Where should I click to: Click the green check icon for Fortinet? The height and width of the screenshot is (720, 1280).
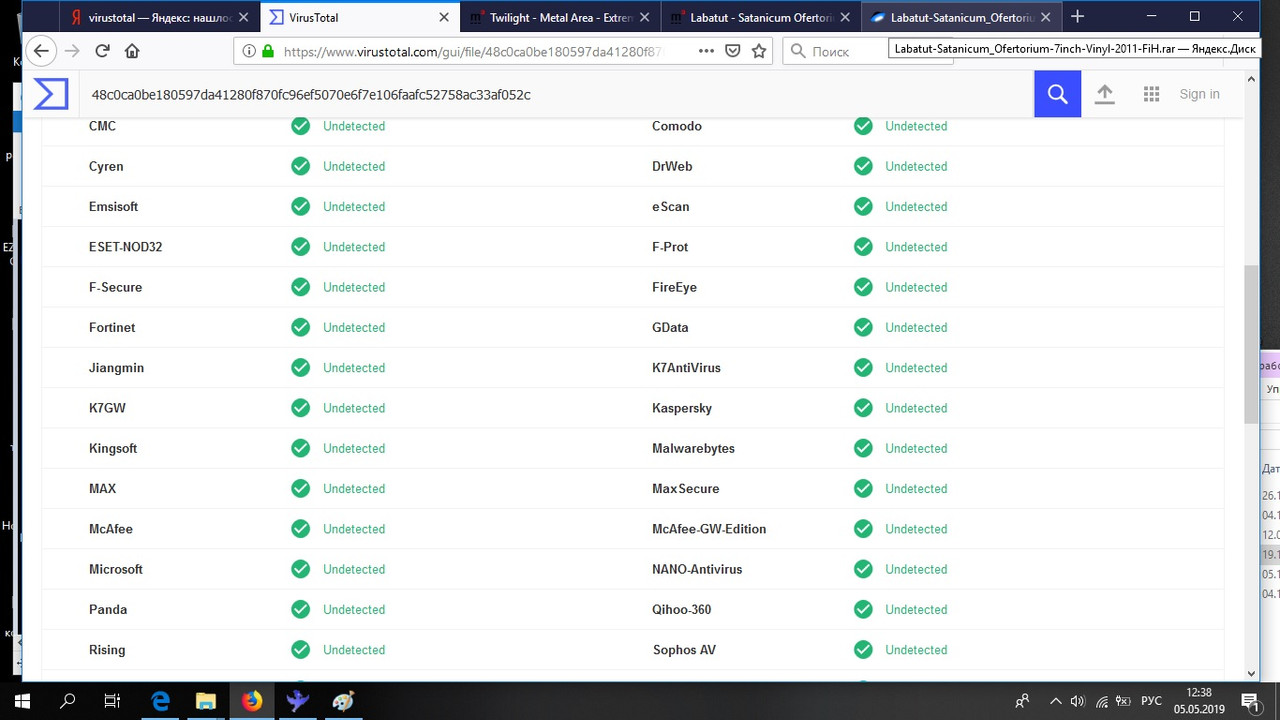[300, 327]
